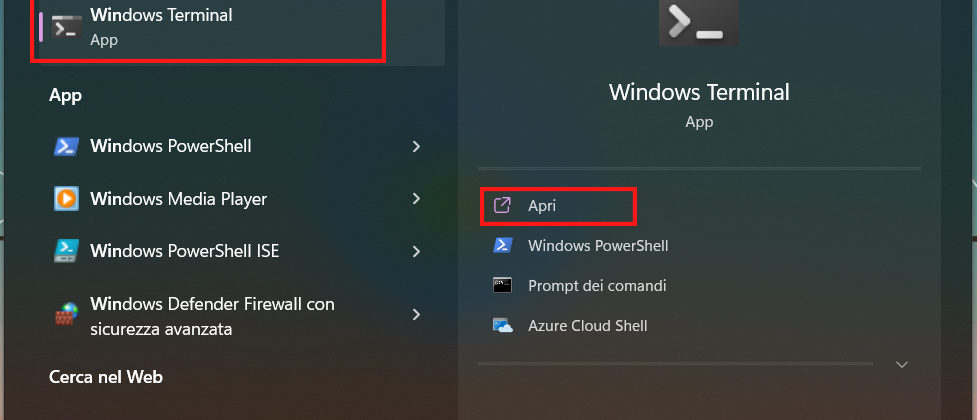Expand Windows Media Player result chevron
977x420 pixels.
[x=416, y=199]
